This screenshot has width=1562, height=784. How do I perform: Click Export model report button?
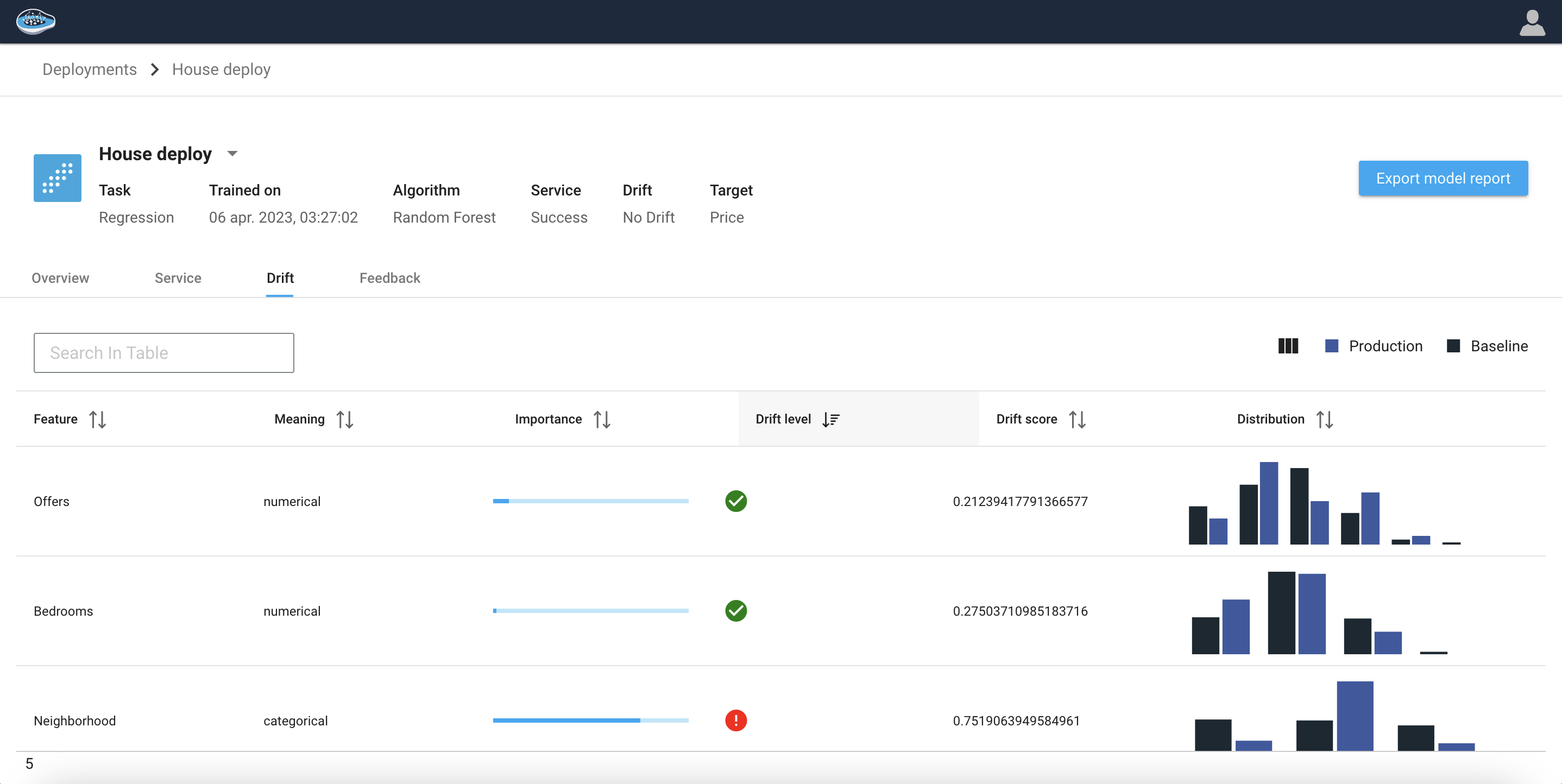[1443, 178]
